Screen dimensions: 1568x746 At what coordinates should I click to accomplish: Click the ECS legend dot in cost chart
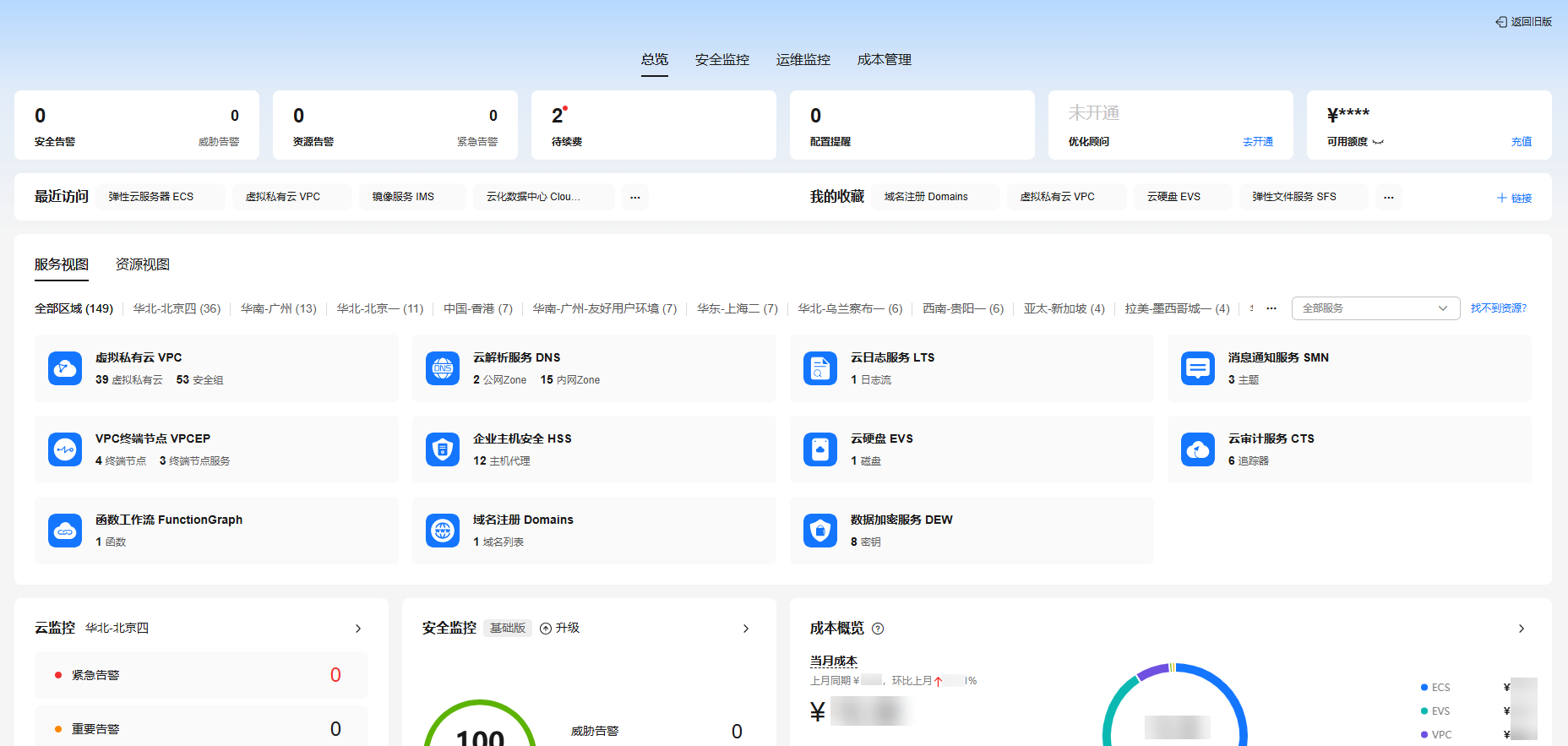tap(1424, 688)
